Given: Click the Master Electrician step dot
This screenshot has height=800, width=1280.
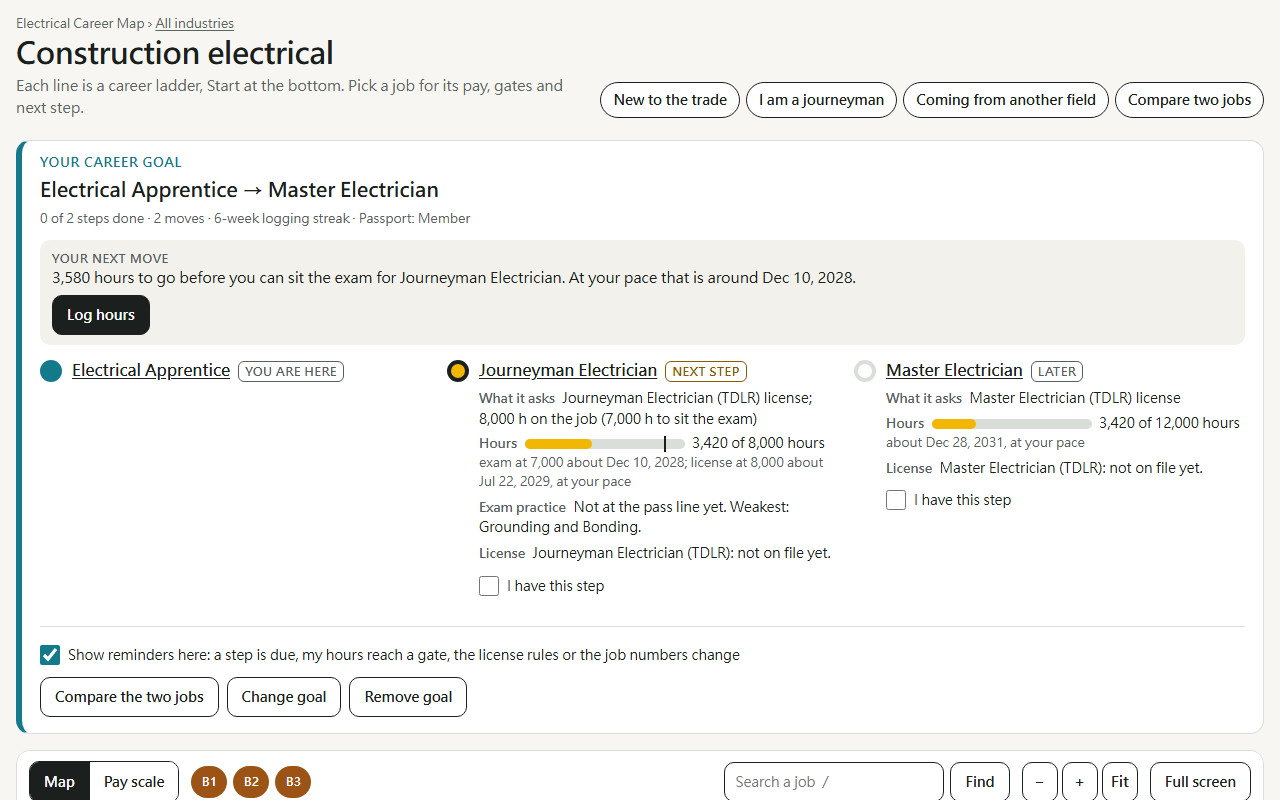Looking at the screenshot, I should pos(865,371).
